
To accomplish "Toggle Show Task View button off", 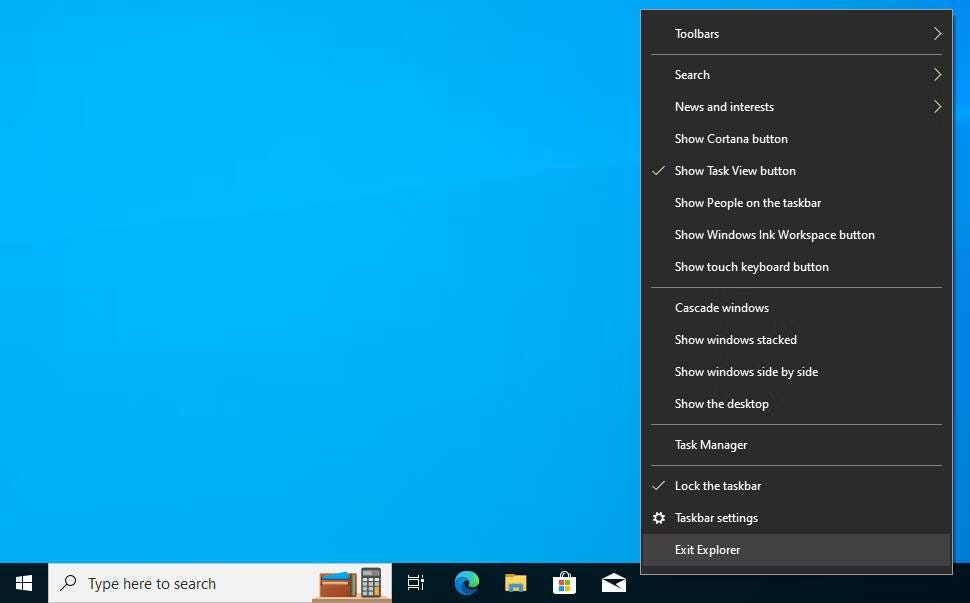I will pyautogui.click(x=735, y=171).
